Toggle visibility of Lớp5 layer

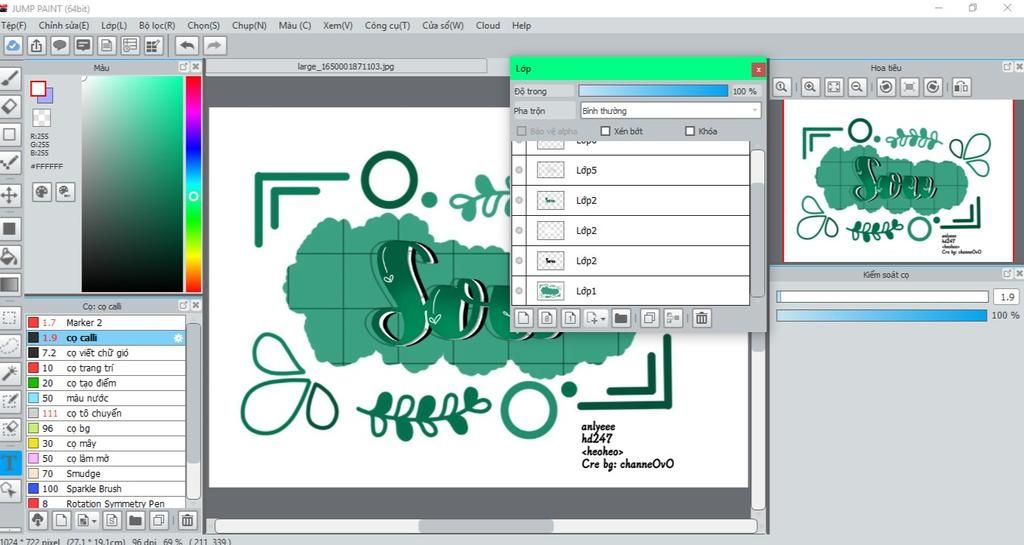click(519, 170)
